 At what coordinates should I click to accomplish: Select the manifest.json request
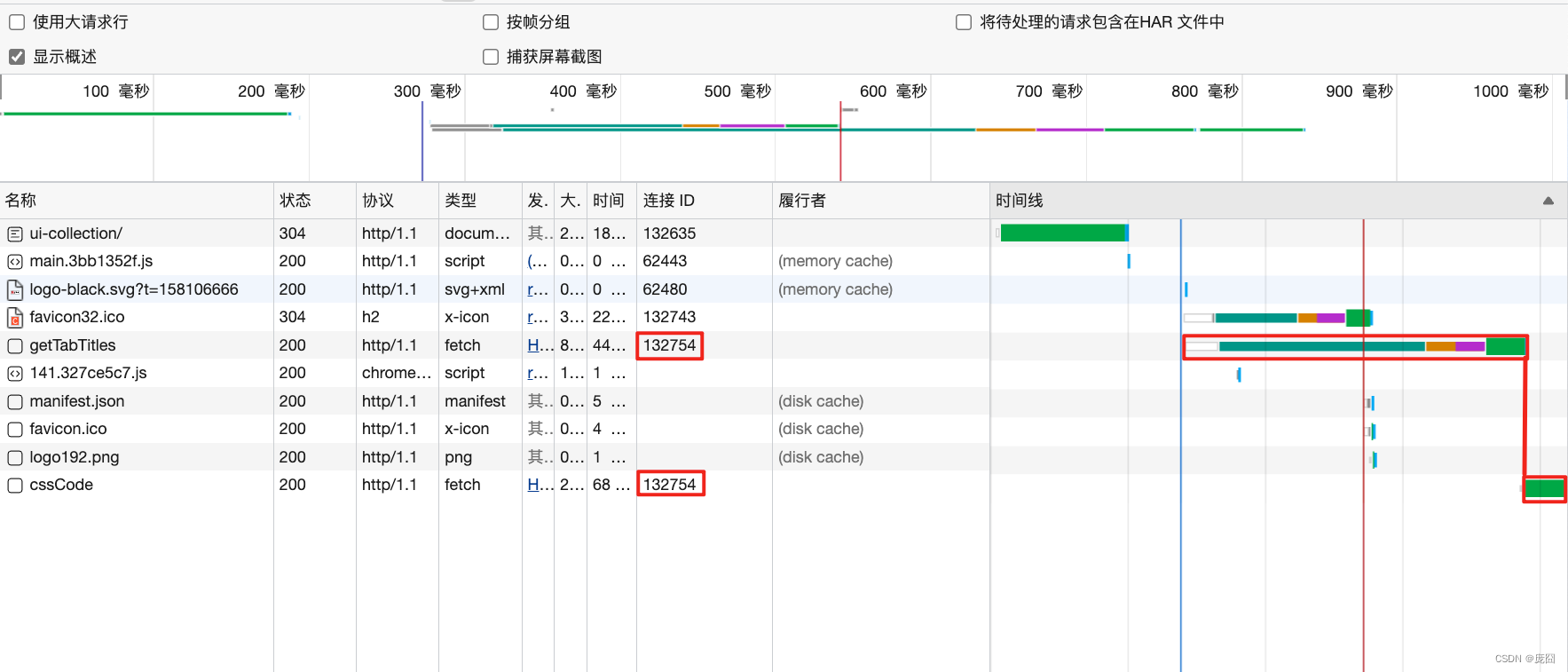coord(77,401)
